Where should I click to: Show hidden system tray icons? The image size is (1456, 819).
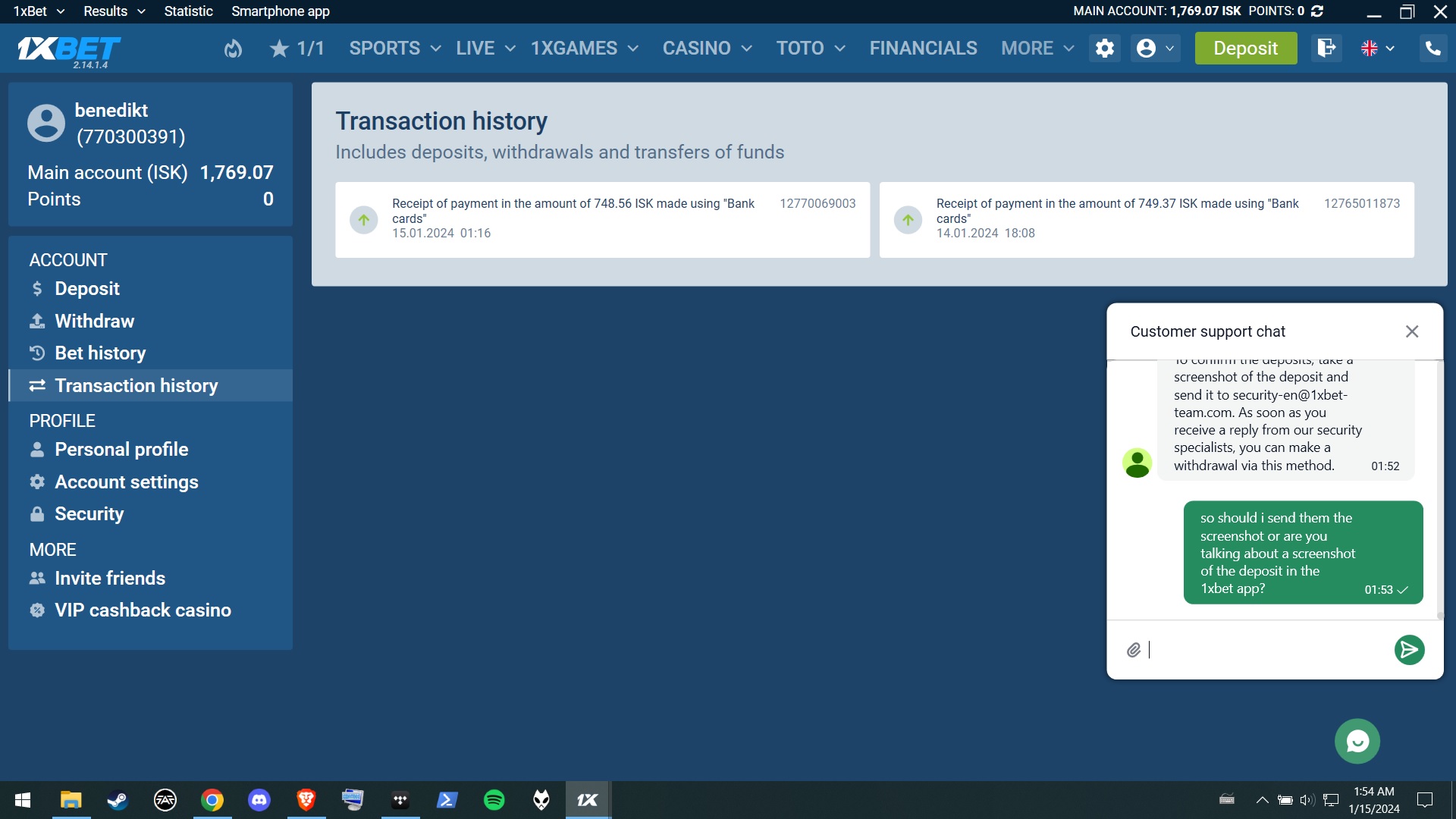pos(1262,800)
